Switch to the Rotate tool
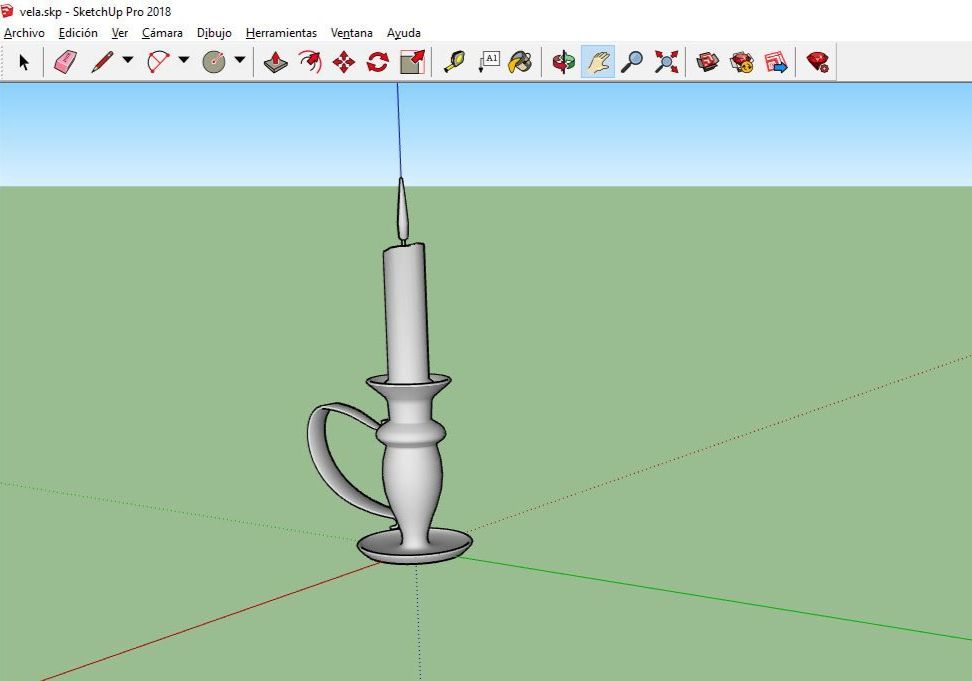Viewport: 972px width, 681px height. tap(377, 62)
